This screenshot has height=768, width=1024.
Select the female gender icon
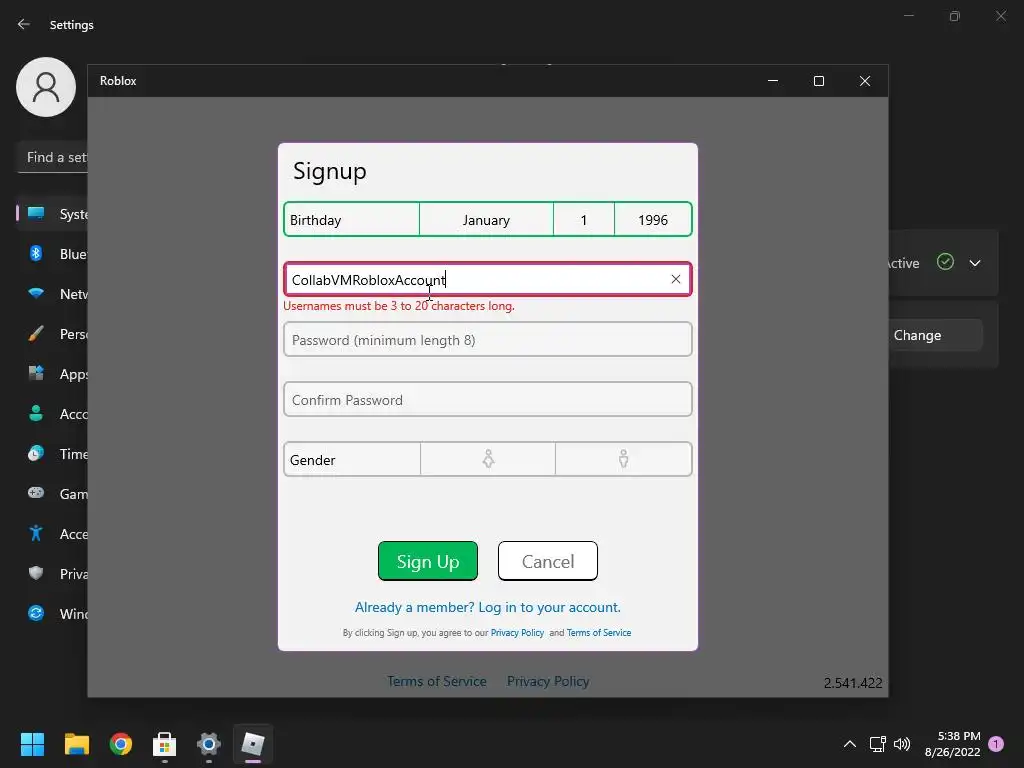488,459
